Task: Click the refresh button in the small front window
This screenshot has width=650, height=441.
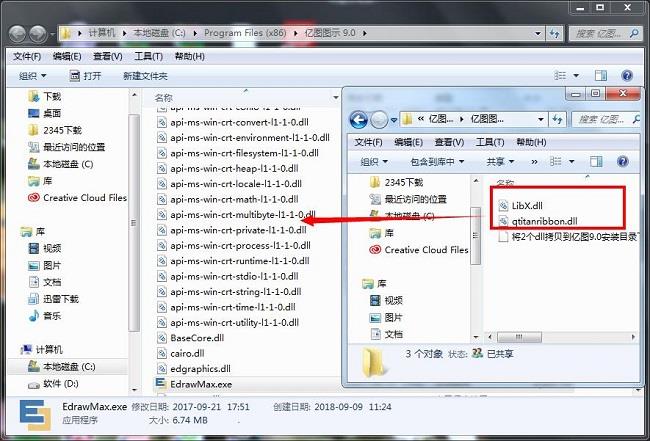Action: pyautogui.click(x=557, y=120)
